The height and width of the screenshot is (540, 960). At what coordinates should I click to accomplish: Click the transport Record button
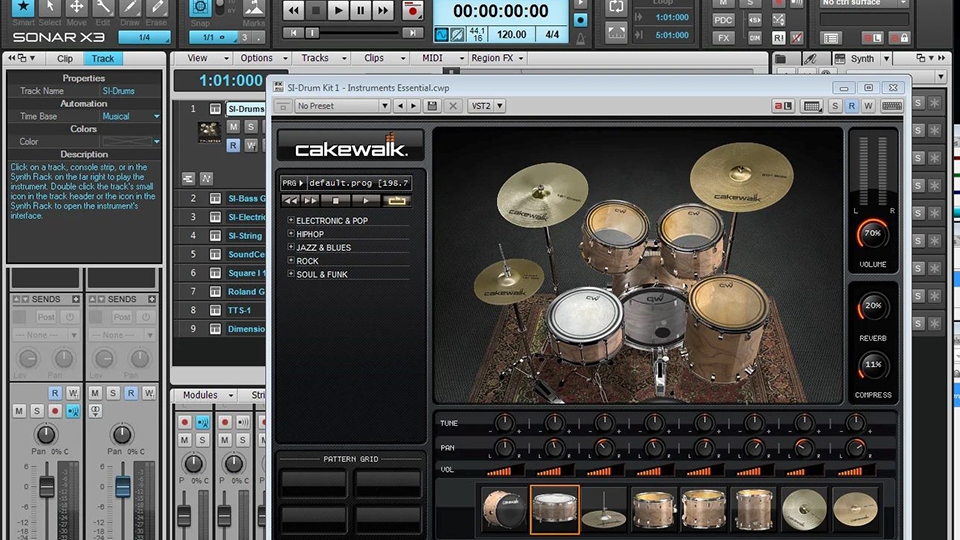click(x=413, y=10)
